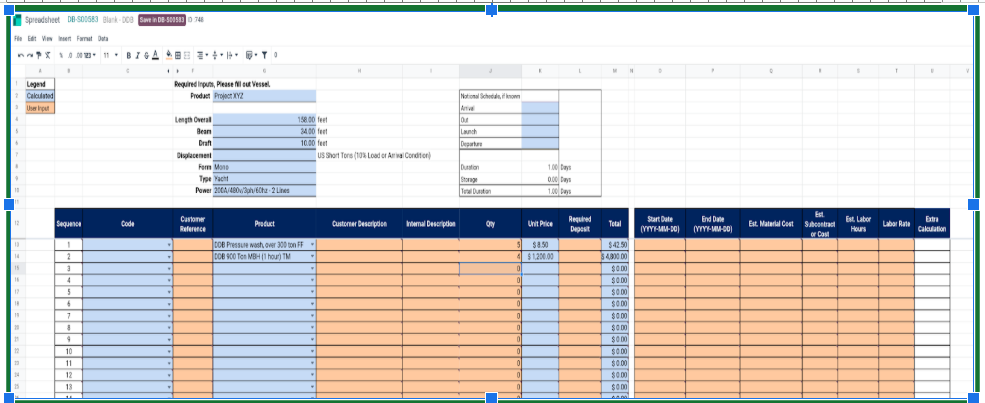Open the horizontal align dropdown
985x403 pixels.
(x=202, y=55)
